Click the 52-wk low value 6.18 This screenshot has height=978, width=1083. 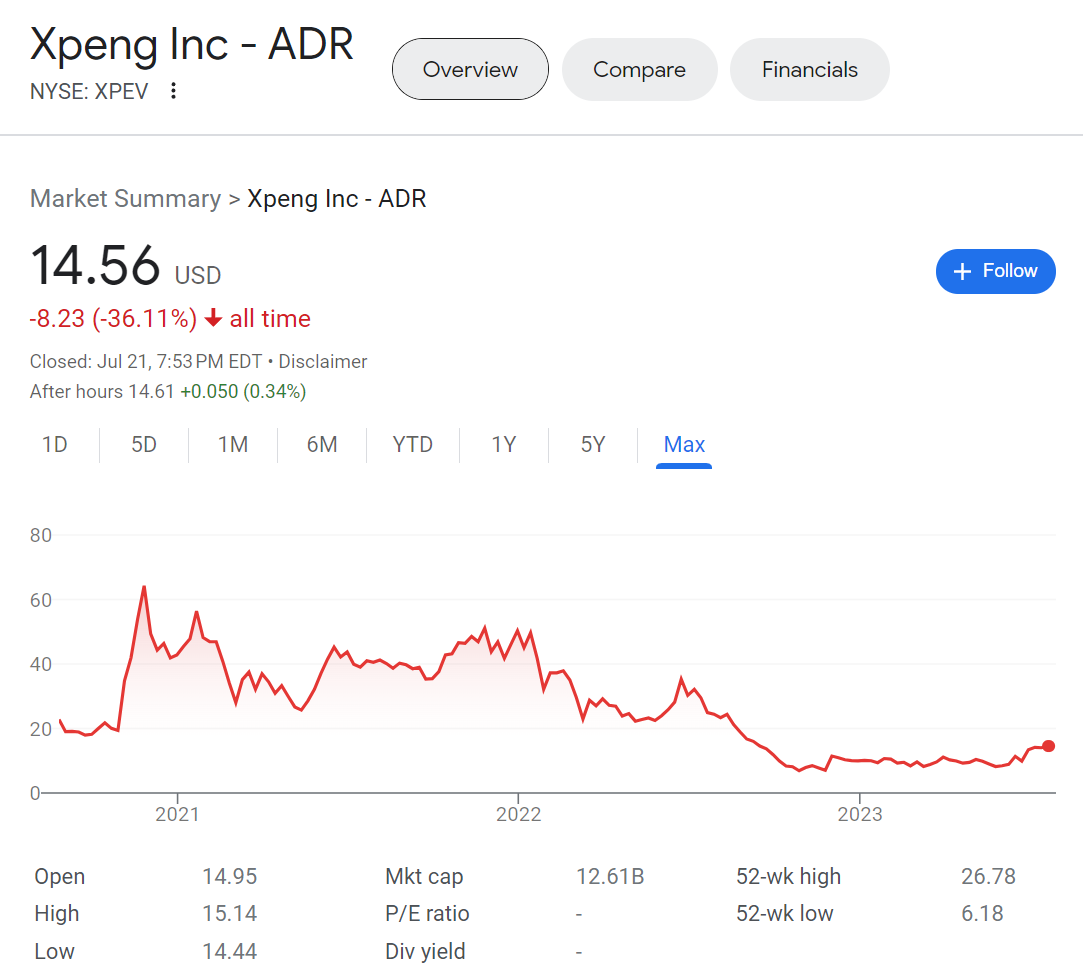[982, 914]
